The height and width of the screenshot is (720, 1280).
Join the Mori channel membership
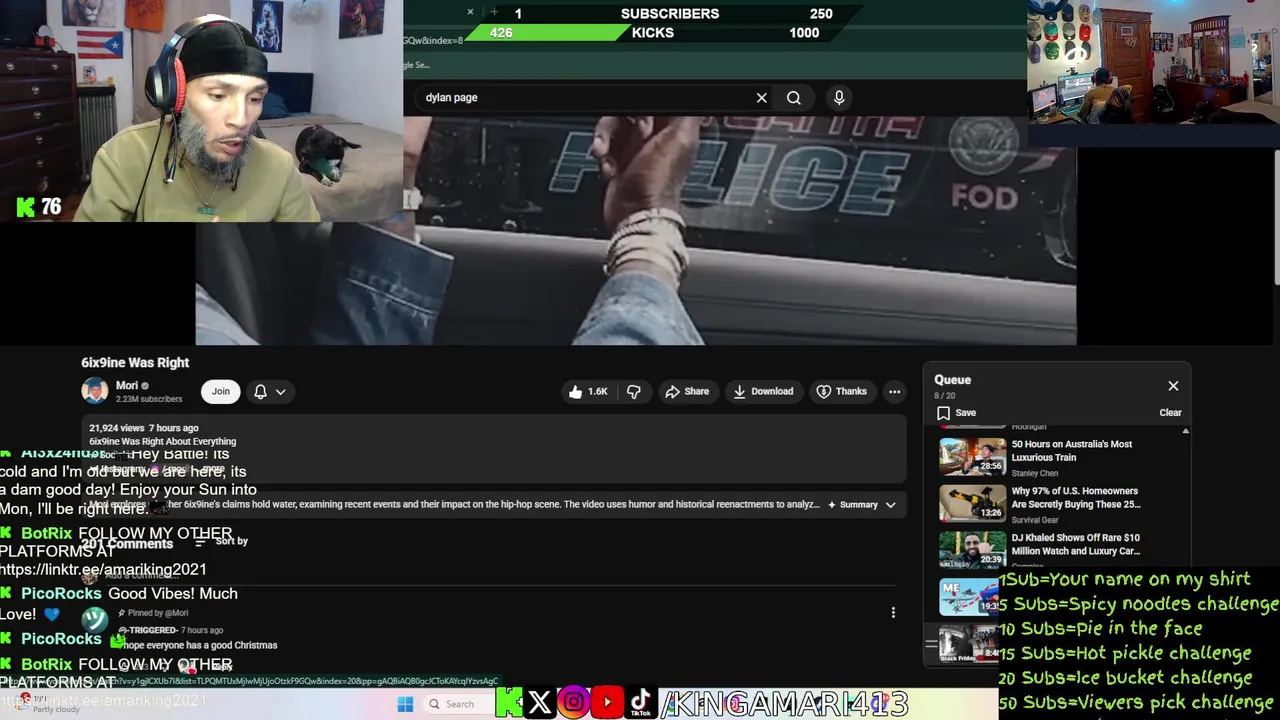pyautogui.click(x=220, y=392)
